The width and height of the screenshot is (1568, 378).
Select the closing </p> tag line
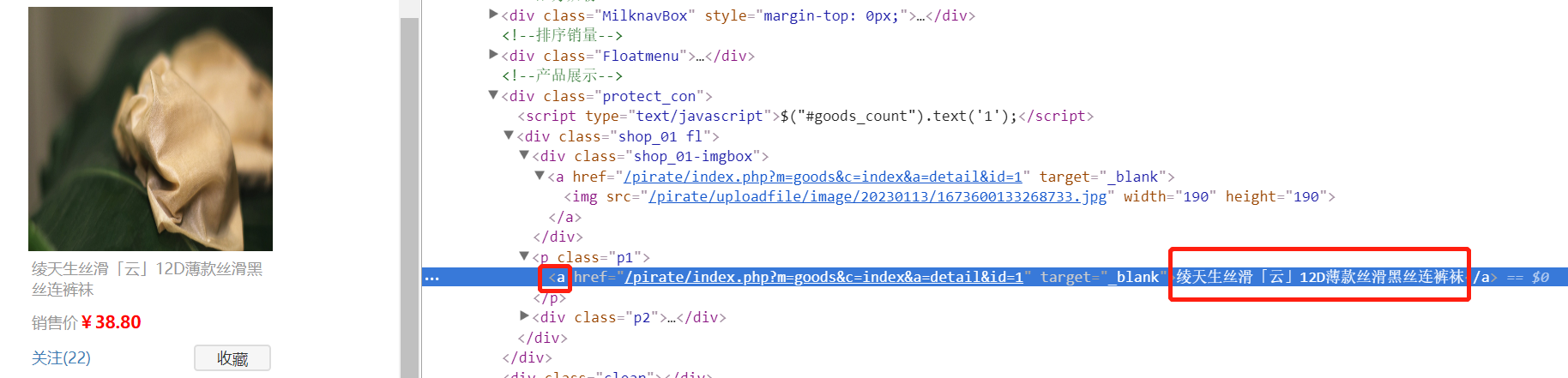pos(550,297)
